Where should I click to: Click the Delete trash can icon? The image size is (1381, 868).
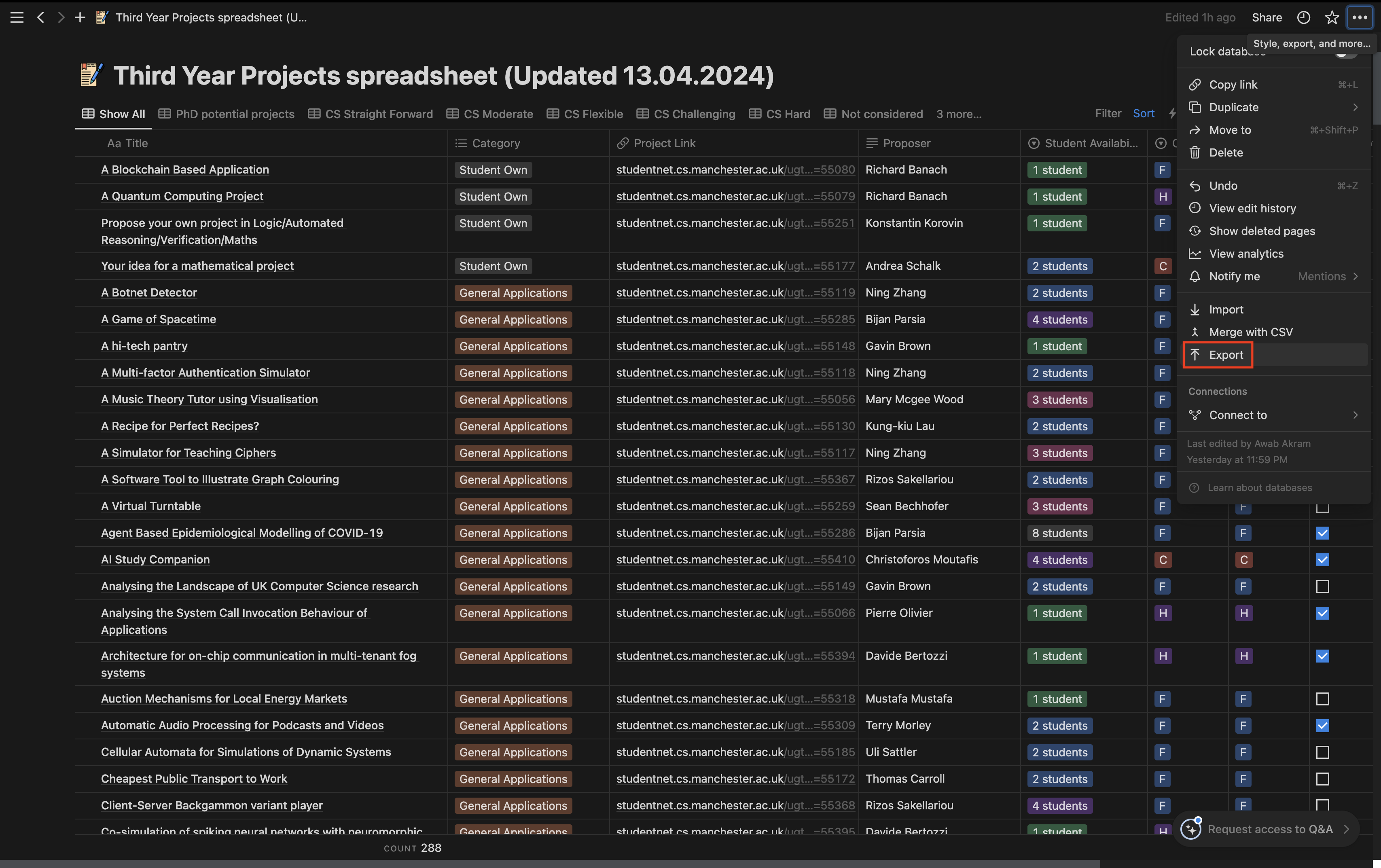coord(1195,152)
